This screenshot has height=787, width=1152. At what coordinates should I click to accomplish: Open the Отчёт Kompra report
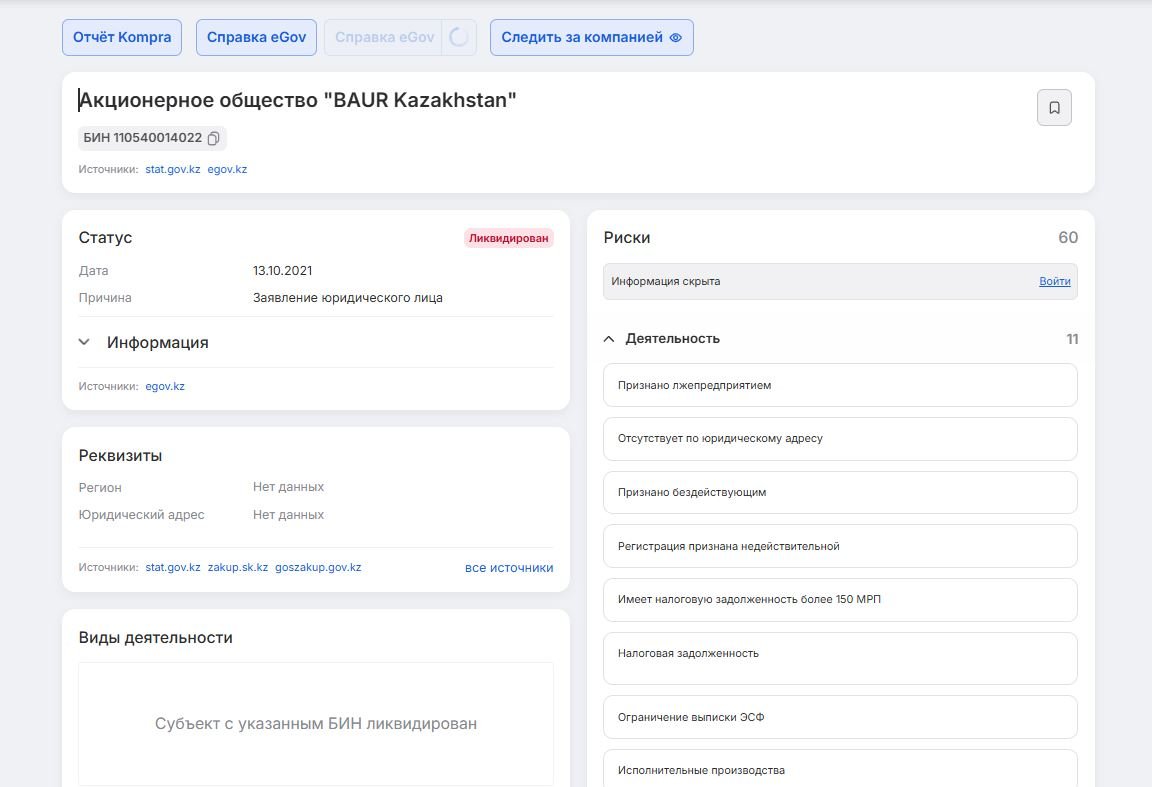[122, 37]
